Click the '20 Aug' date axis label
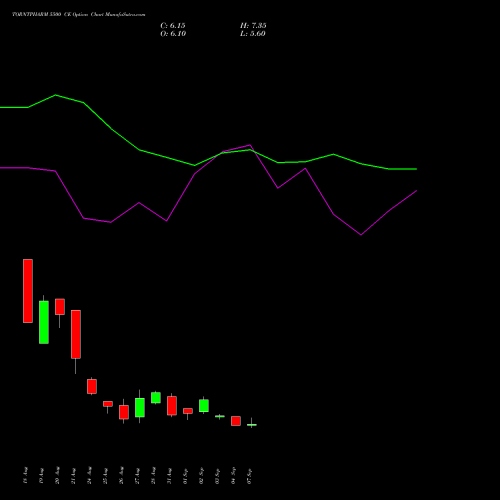 58,475
